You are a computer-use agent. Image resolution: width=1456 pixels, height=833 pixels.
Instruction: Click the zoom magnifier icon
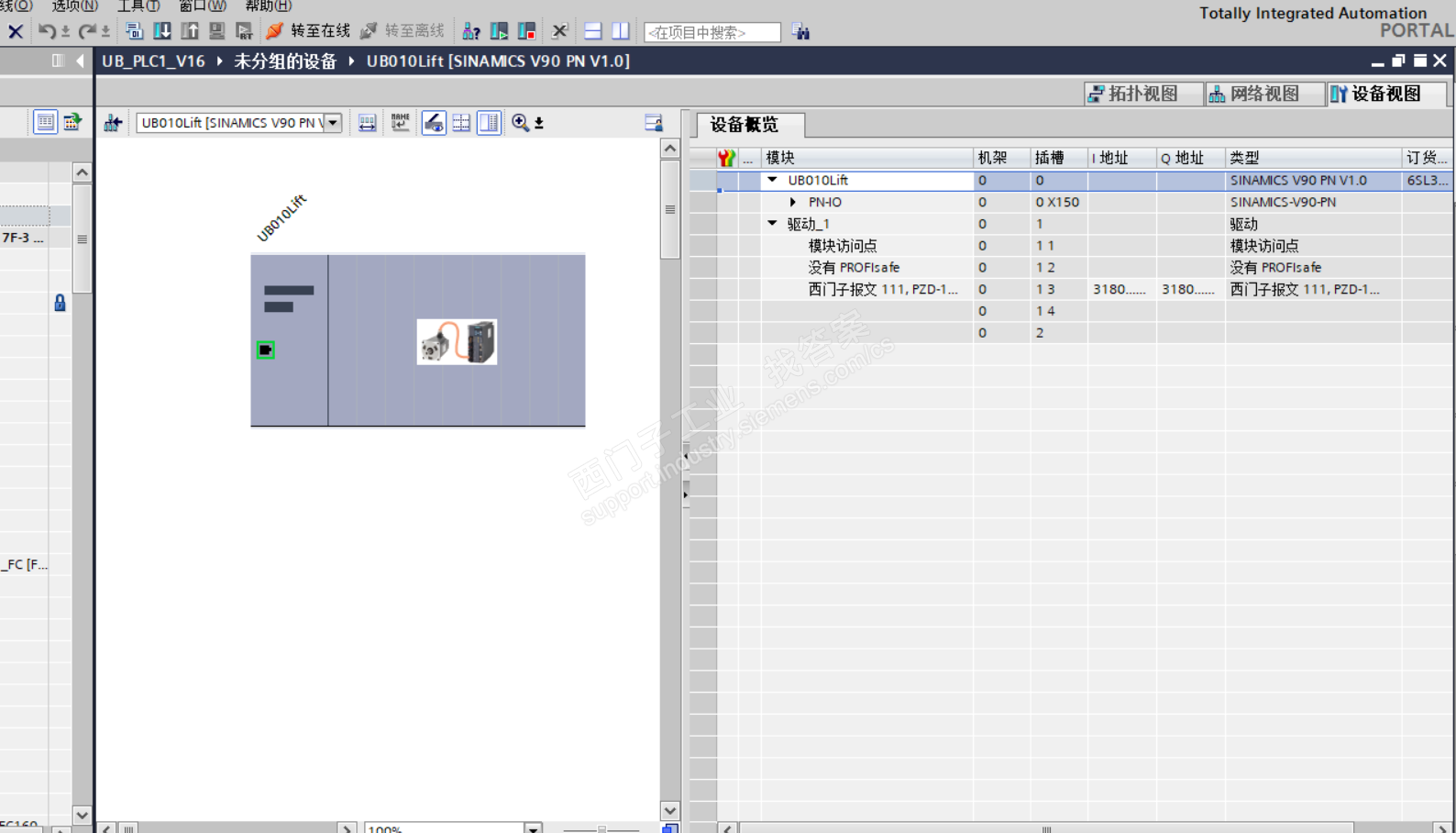coord(520,123)
